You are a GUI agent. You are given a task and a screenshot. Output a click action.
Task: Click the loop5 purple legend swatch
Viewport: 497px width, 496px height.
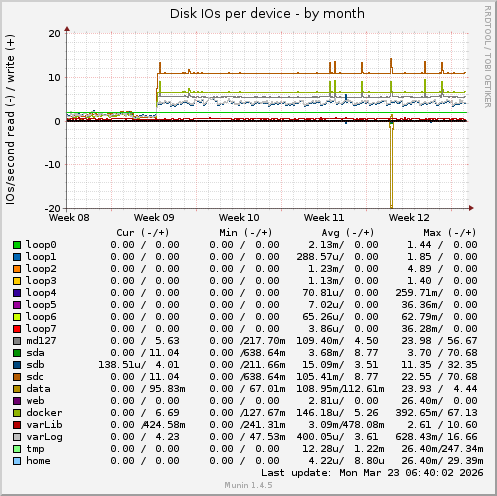[17, 305]
